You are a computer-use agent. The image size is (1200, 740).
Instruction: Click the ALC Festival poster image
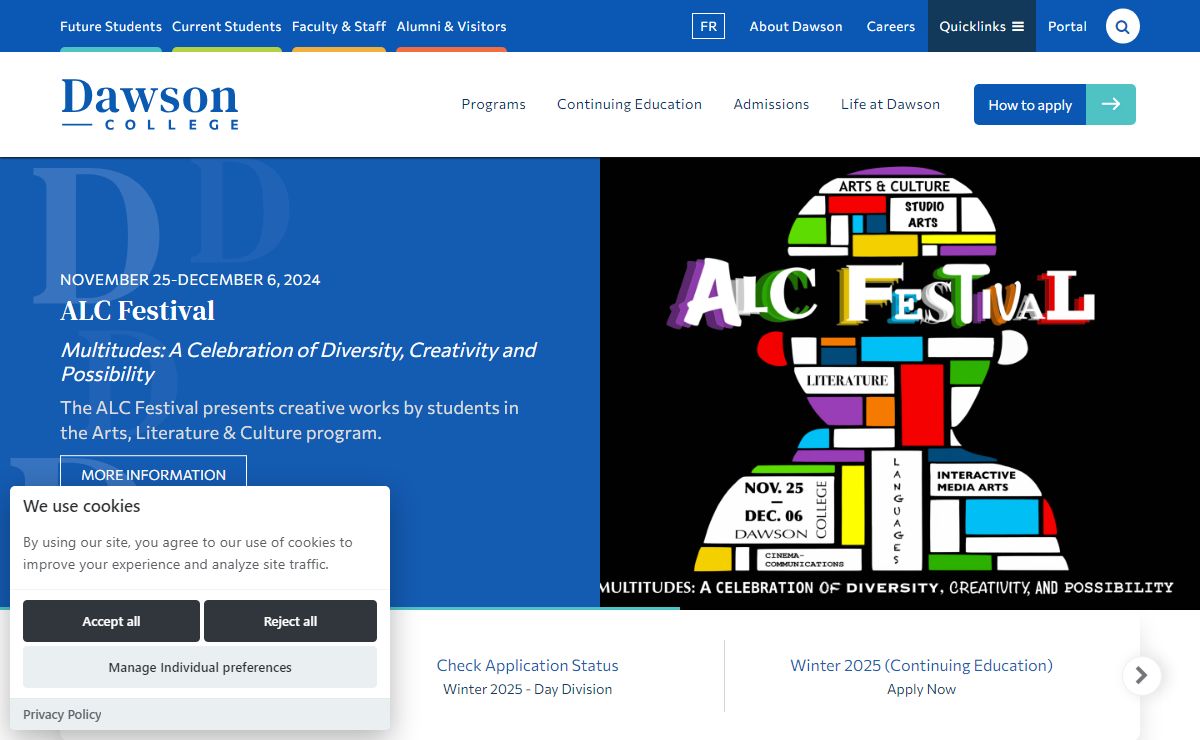pos(900,383)
